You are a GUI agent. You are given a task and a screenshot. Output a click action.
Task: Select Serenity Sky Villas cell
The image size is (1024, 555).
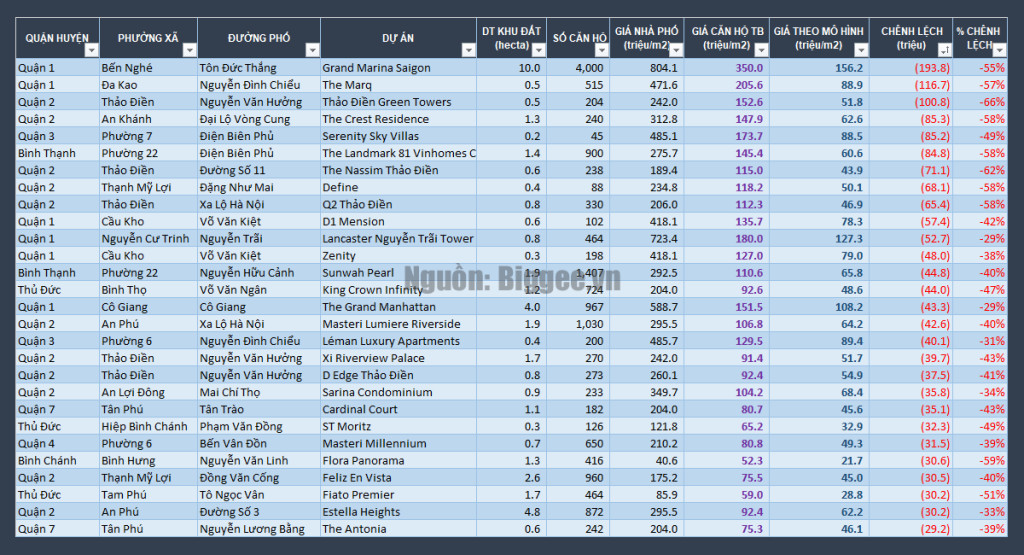click(398, 136)
